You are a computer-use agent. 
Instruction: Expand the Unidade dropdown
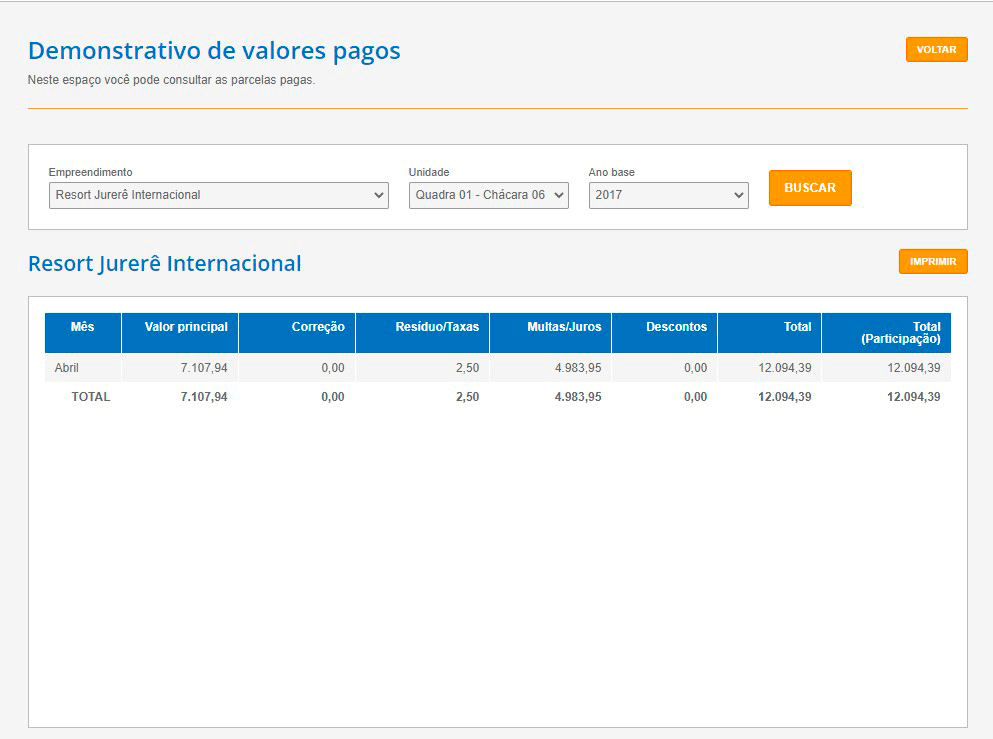(488, 195)
